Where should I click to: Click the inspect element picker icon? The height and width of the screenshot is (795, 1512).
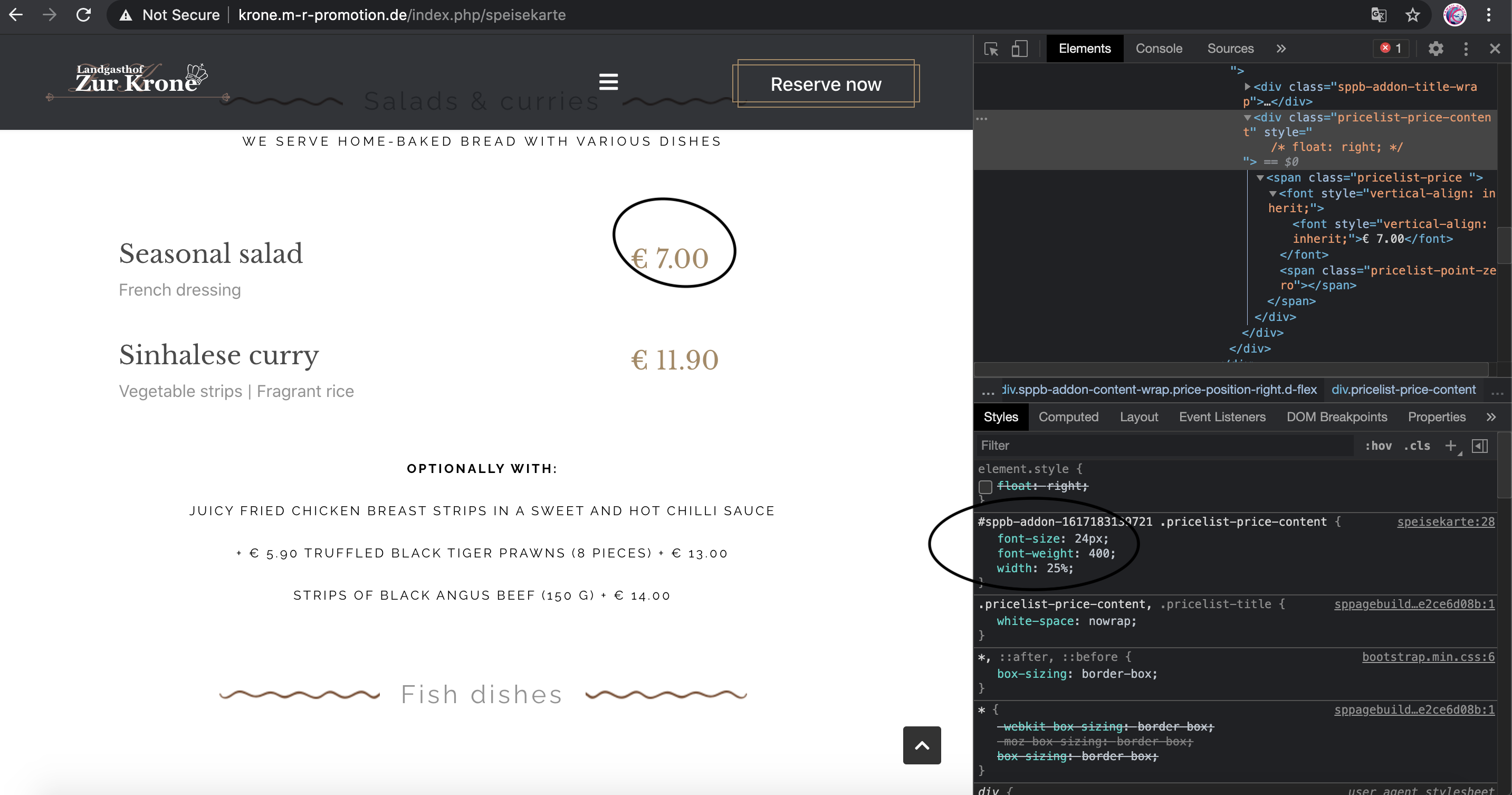991,49
